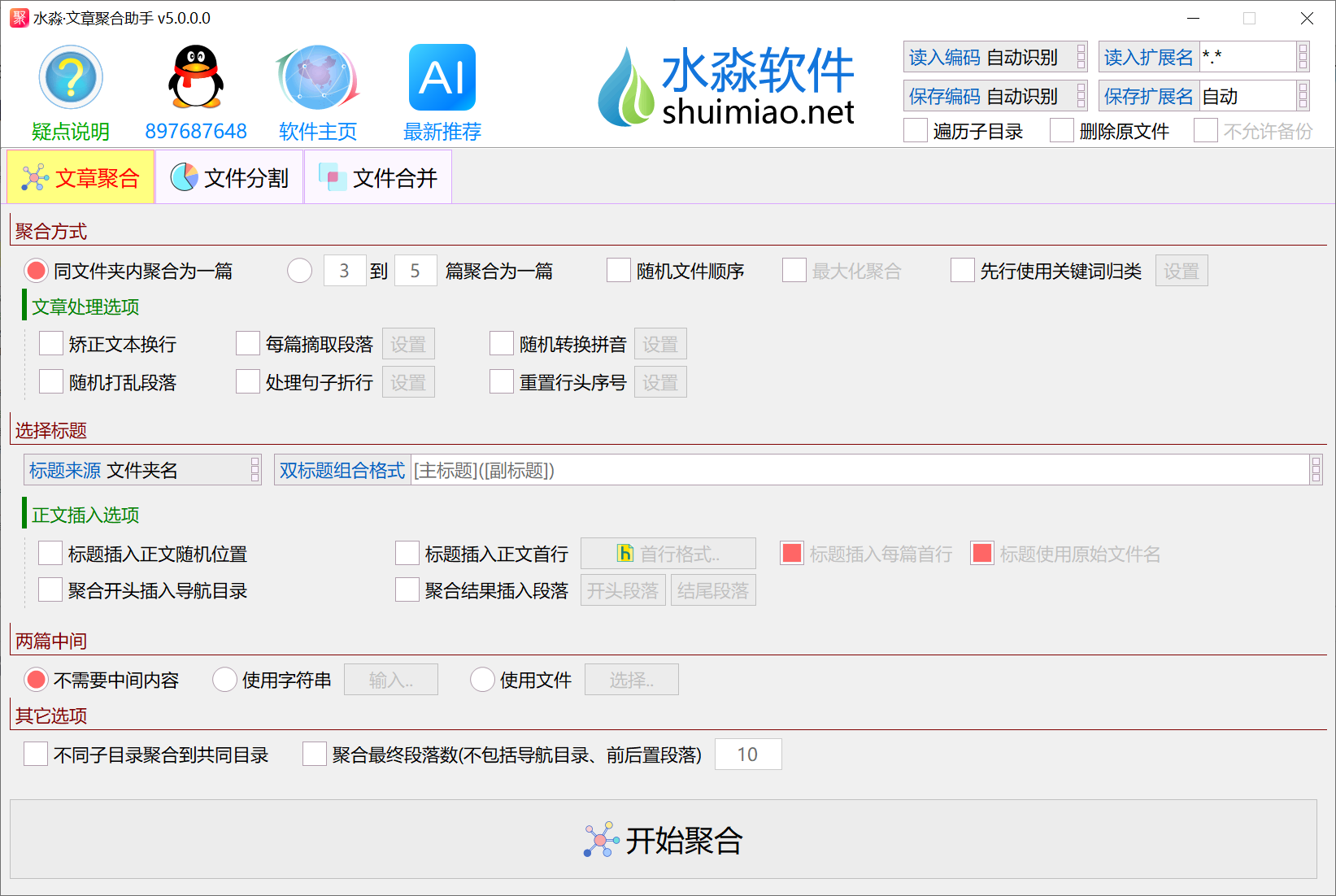
Task: Open the 双标题组合格式 dropdown
Action: click(x=799, y=470)
